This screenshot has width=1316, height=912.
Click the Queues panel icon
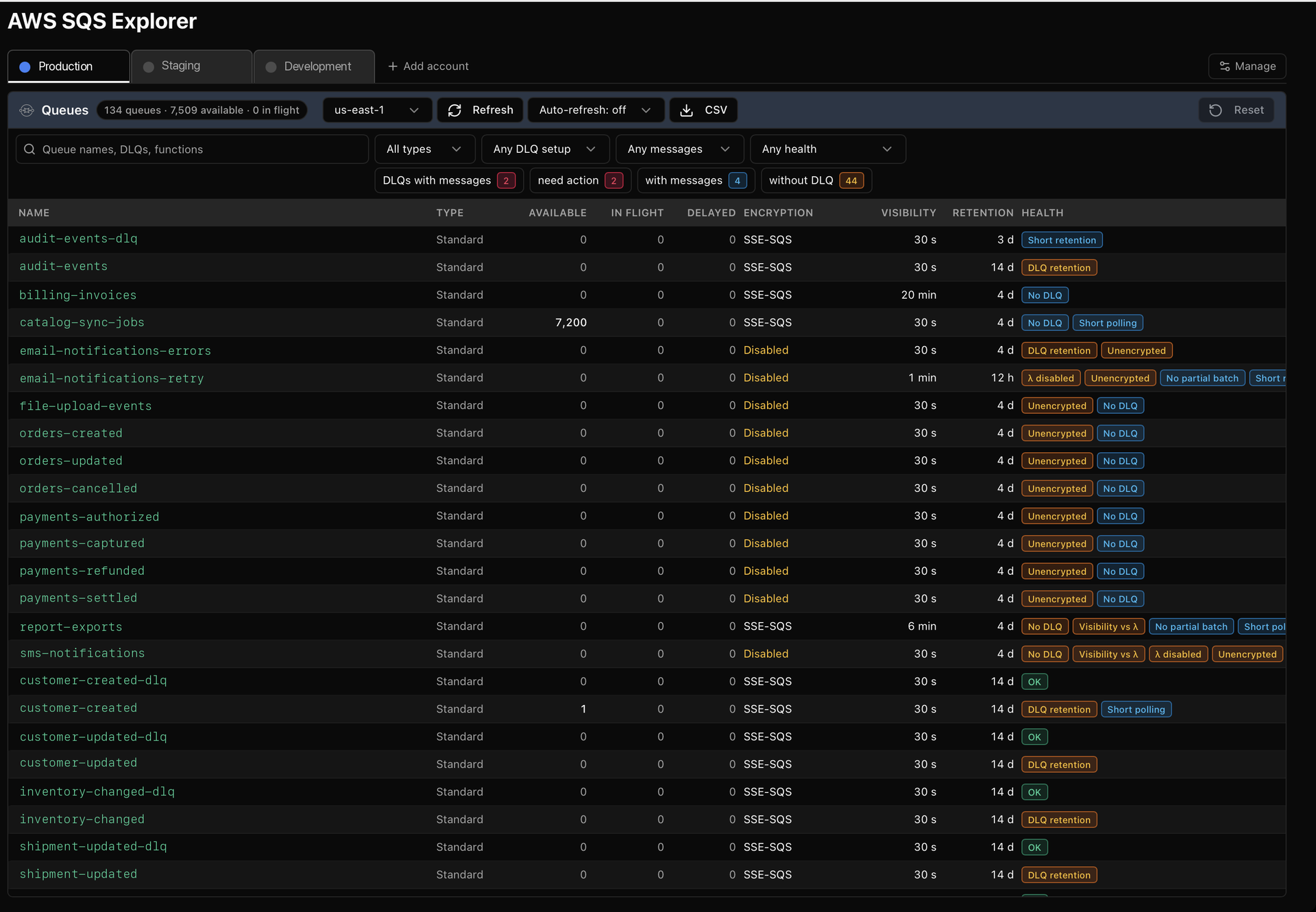click(27, 110)
